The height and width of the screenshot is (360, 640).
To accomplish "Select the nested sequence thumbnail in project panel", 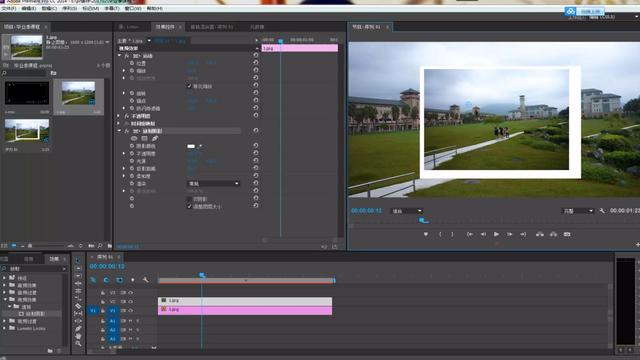I will (27, 131).
